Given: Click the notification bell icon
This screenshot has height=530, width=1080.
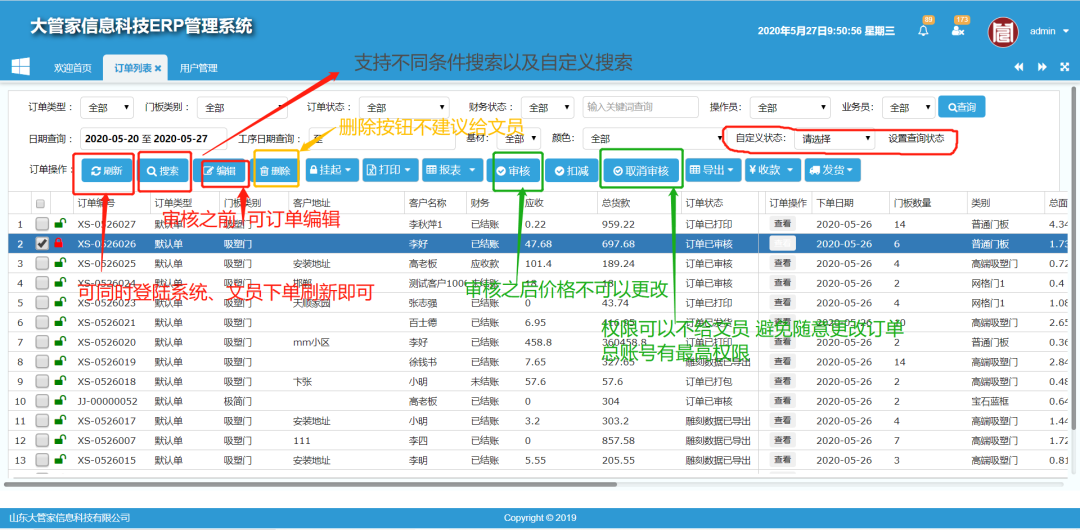Looking at the screenshot, I should [923, 31].
